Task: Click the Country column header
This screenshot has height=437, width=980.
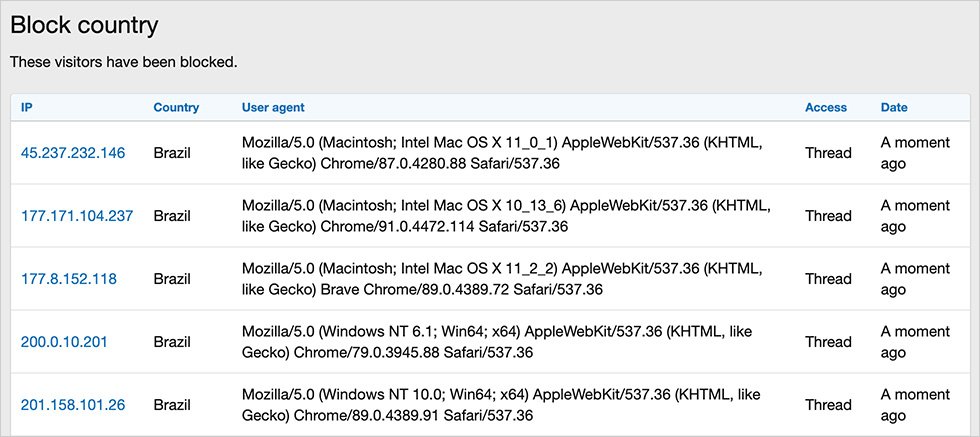Action: coord(176,108)
